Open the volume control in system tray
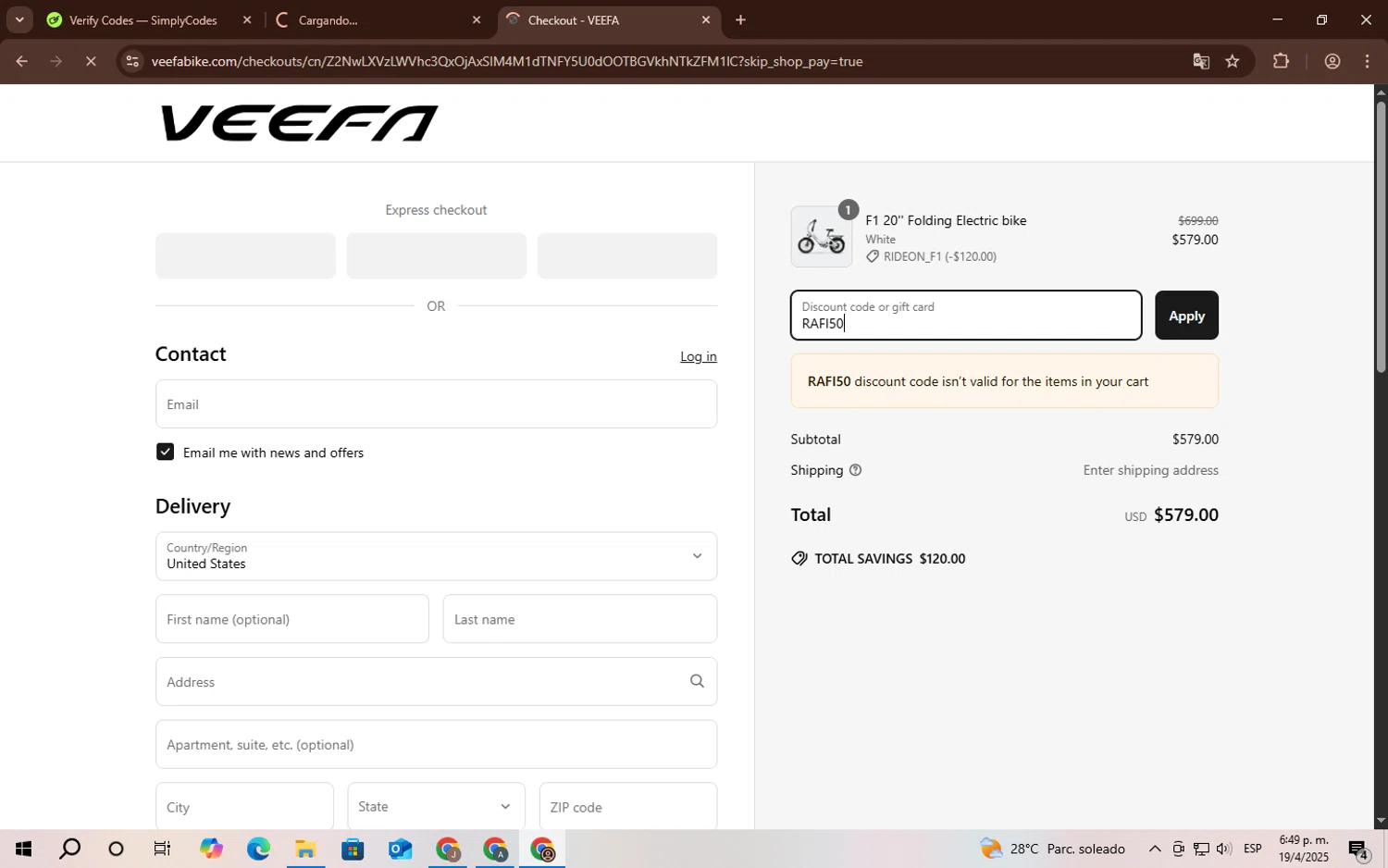This screenshot has height=868, width=1388. tap(1224, 849)
